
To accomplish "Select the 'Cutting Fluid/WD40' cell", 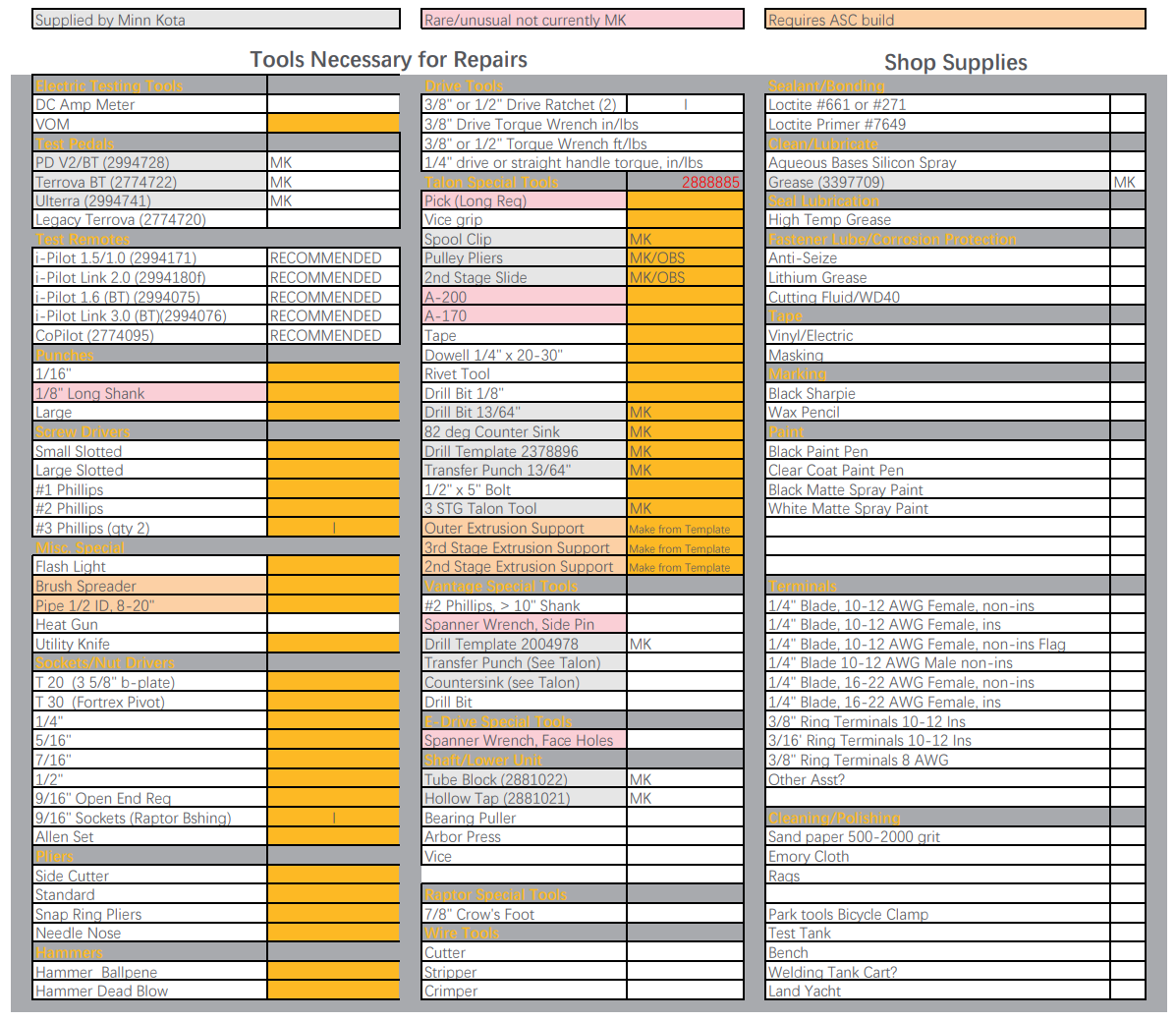I will (x=937, y=297).
